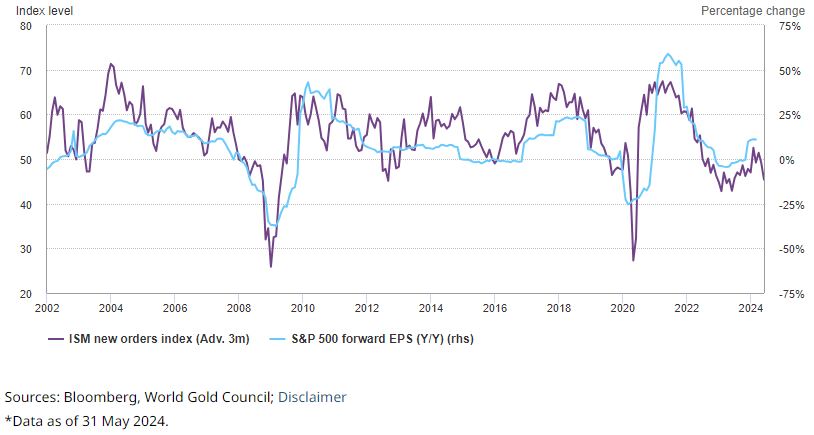Click the 2010 x-axis year label

pos(303,307)
